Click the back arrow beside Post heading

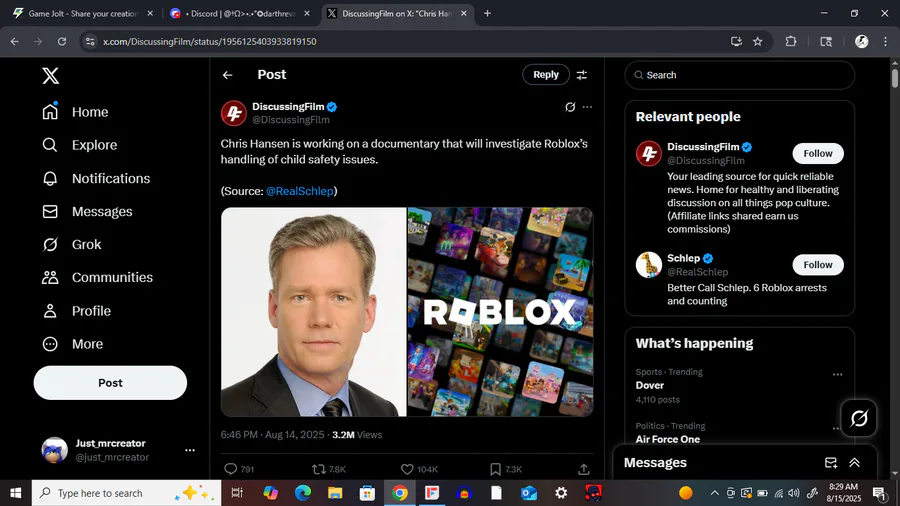tap(228, 75)
